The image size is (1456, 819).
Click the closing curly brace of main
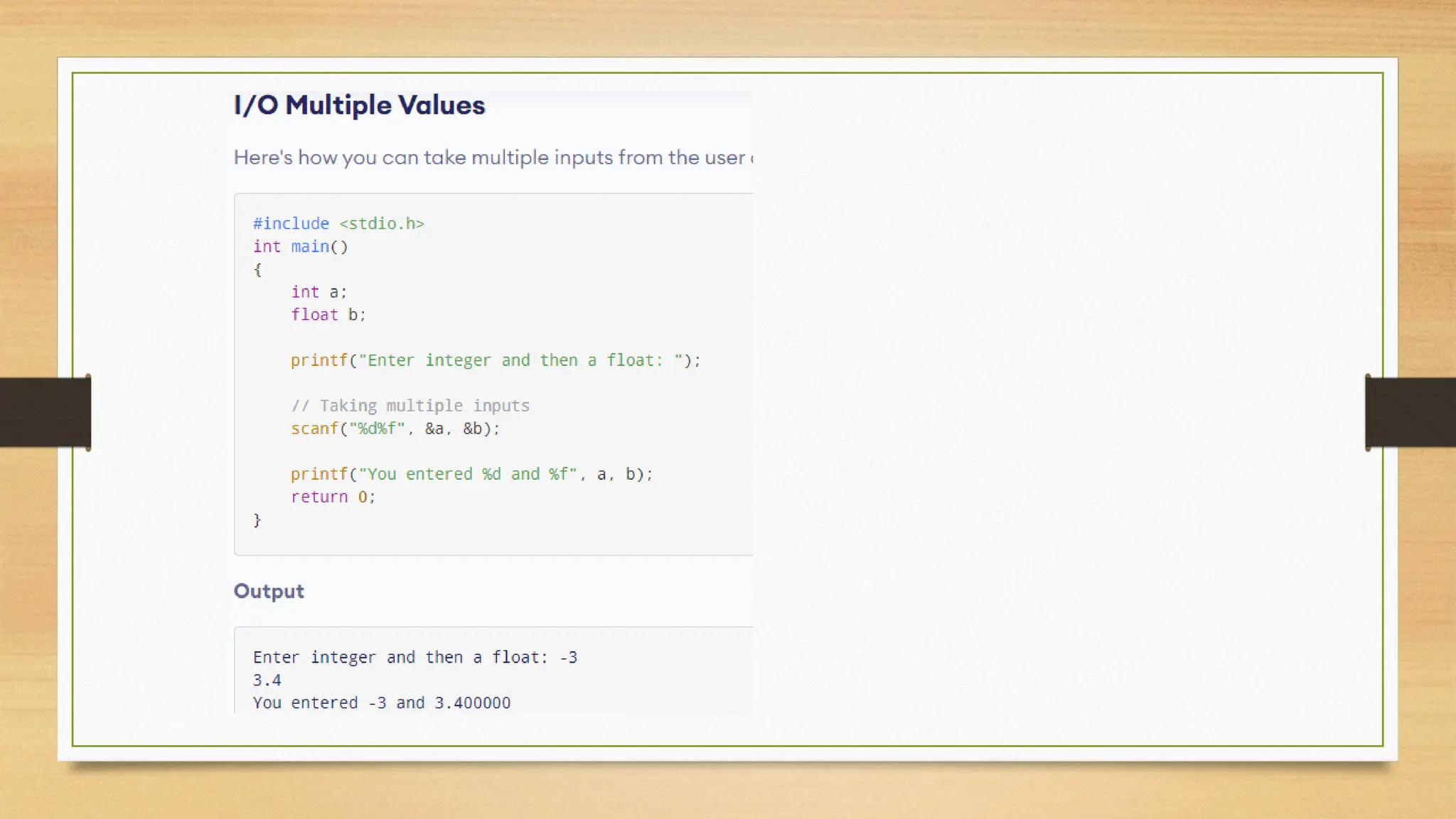coord(257,520)
